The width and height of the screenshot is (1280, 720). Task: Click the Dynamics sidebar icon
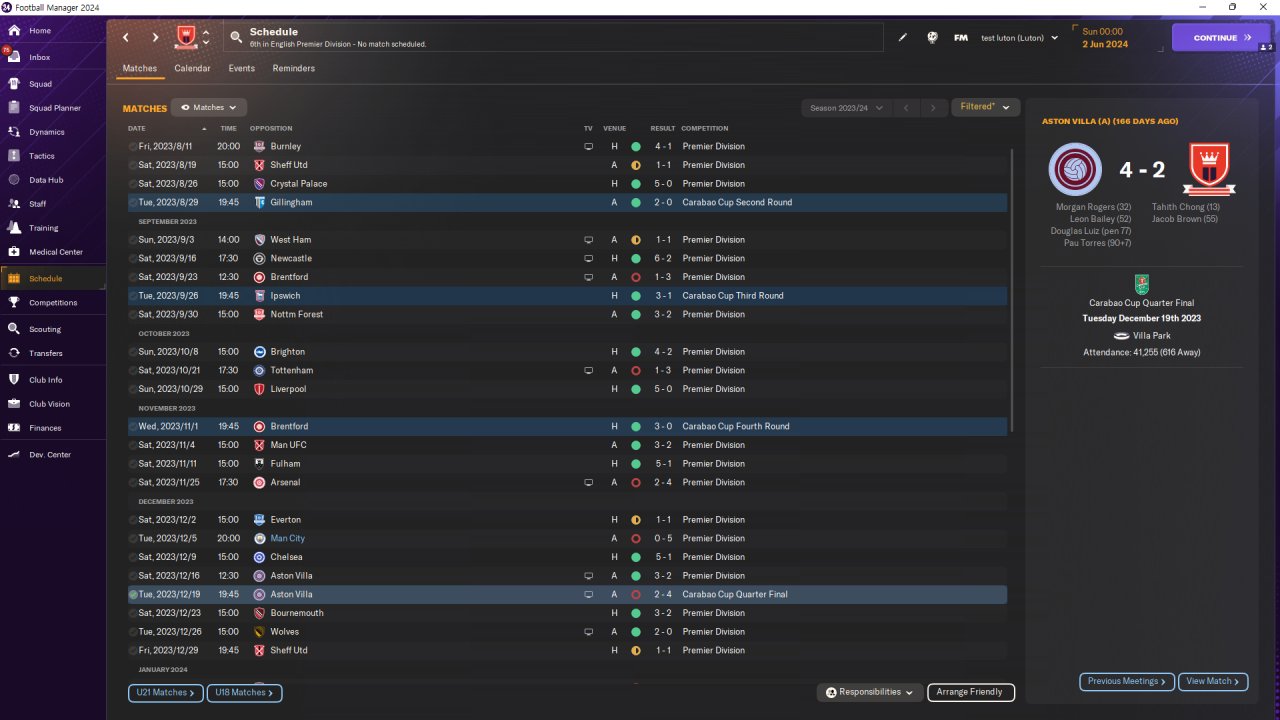tap(14, 132)
